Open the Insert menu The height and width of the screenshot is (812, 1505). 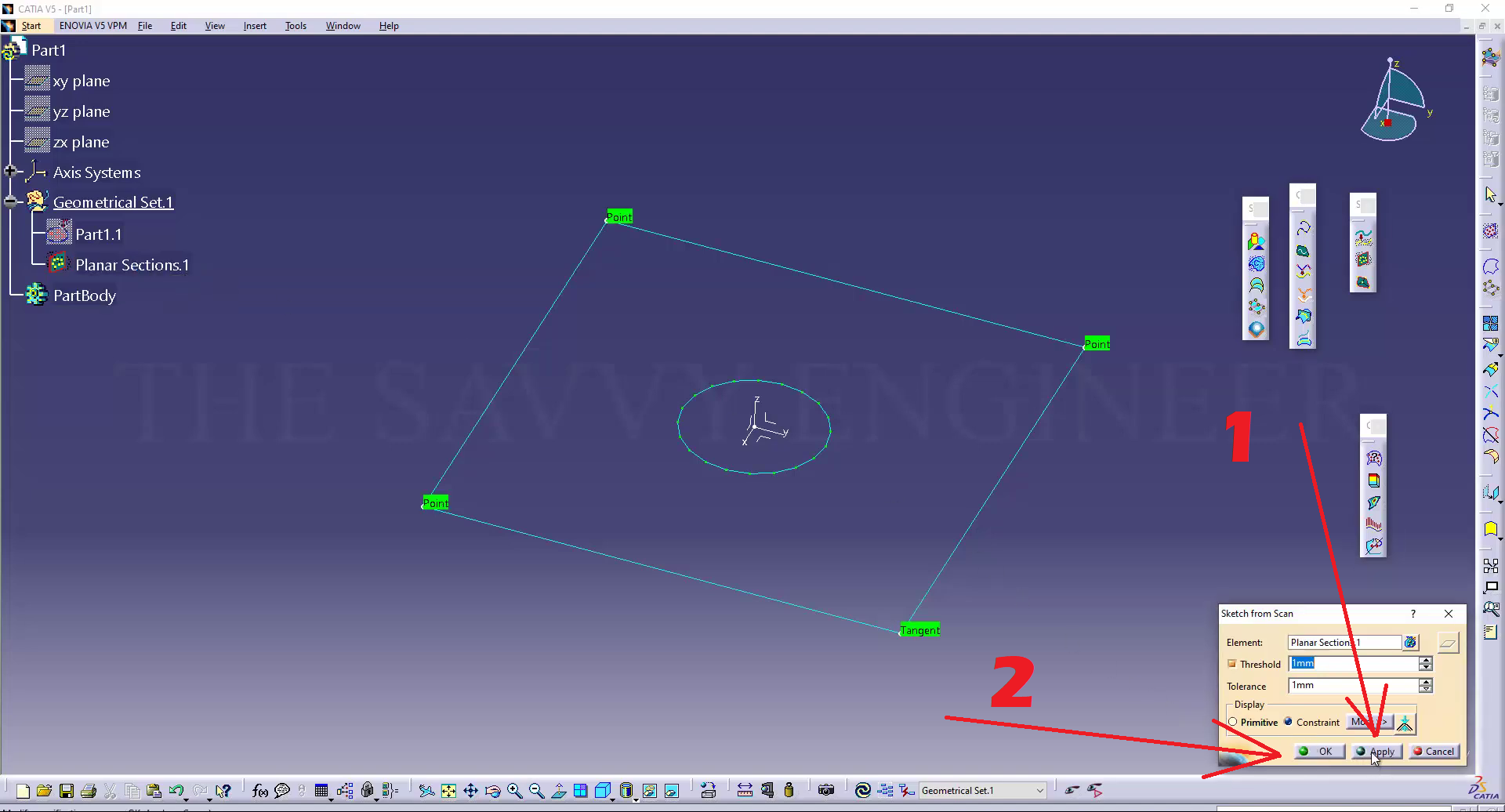pos(254,26)
